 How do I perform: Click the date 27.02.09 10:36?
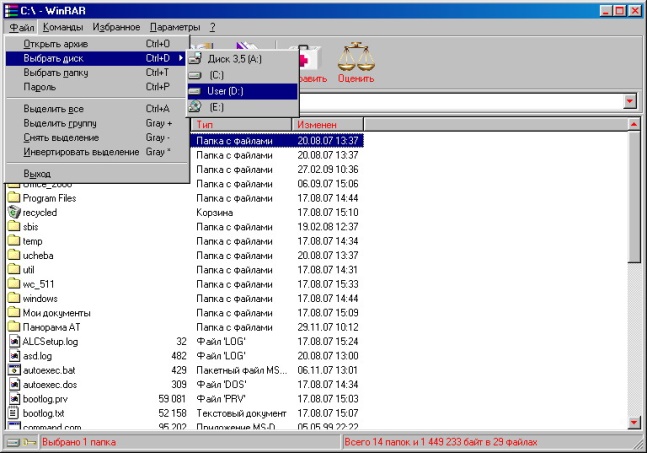(x=328, y=170)
